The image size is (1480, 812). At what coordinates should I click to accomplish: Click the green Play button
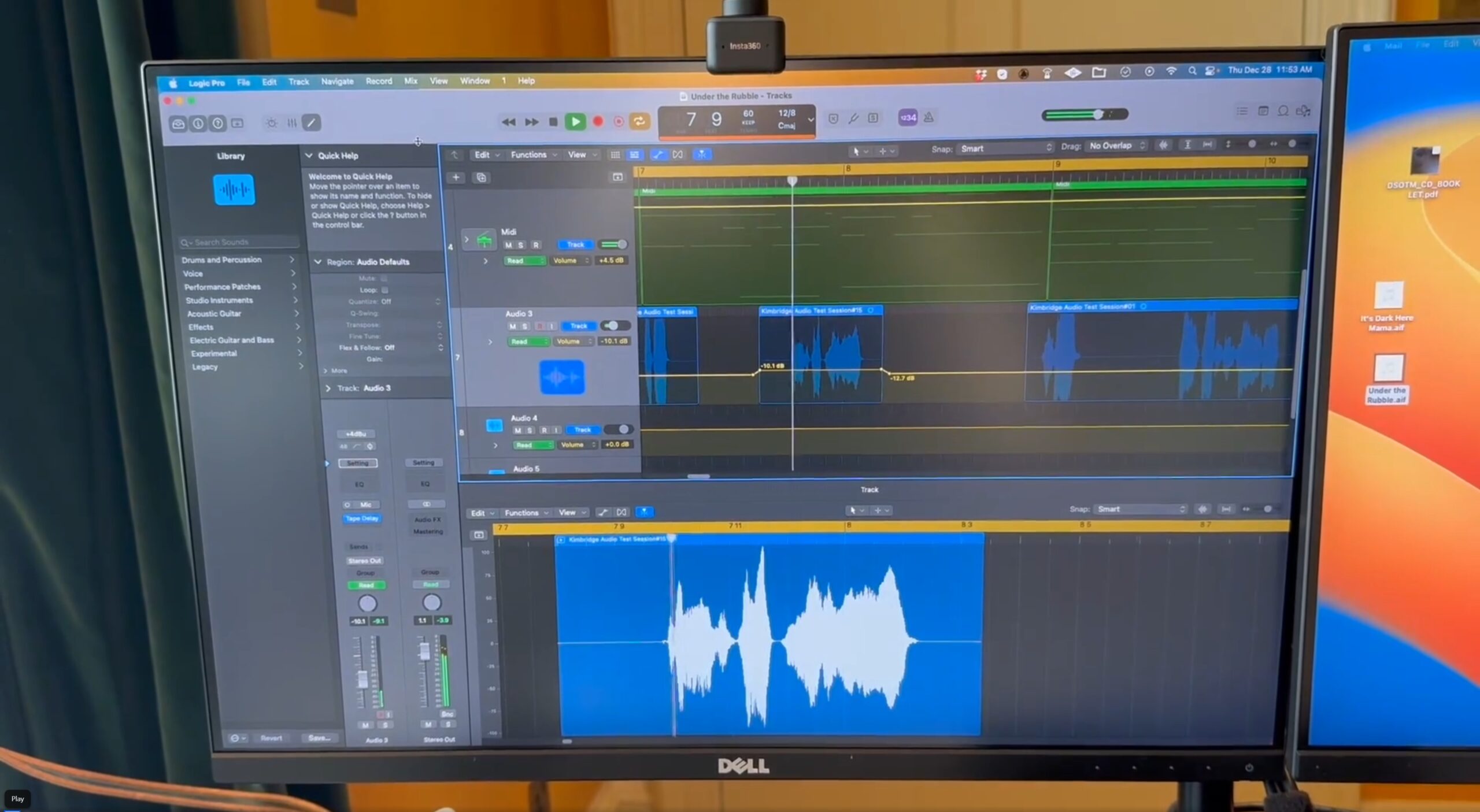(575, 121)
